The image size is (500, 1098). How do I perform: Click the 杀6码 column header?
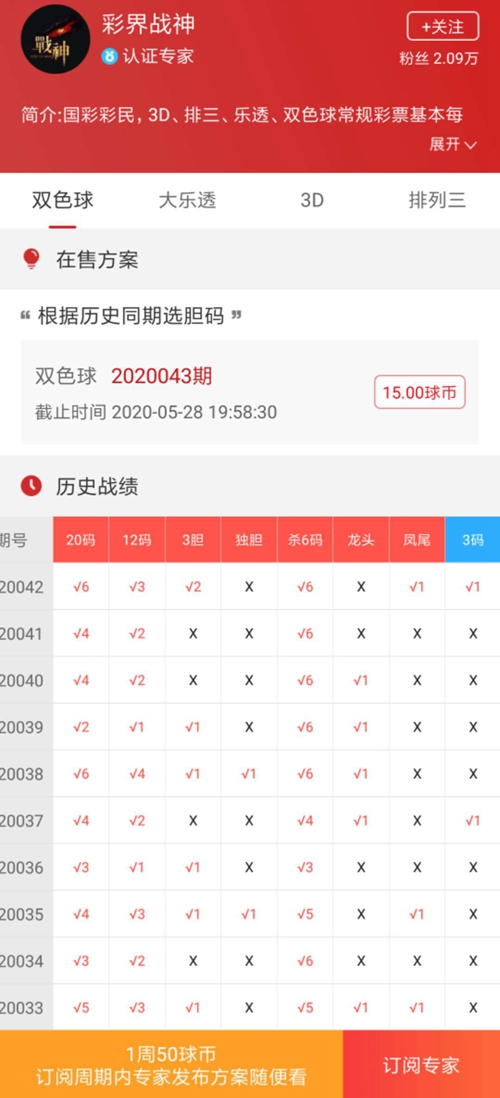(x=305, y=540)
